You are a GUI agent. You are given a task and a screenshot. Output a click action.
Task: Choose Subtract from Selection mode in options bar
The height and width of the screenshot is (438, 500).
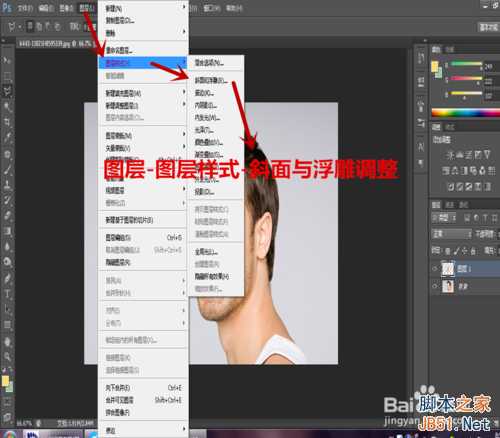[x=48, y=26]
